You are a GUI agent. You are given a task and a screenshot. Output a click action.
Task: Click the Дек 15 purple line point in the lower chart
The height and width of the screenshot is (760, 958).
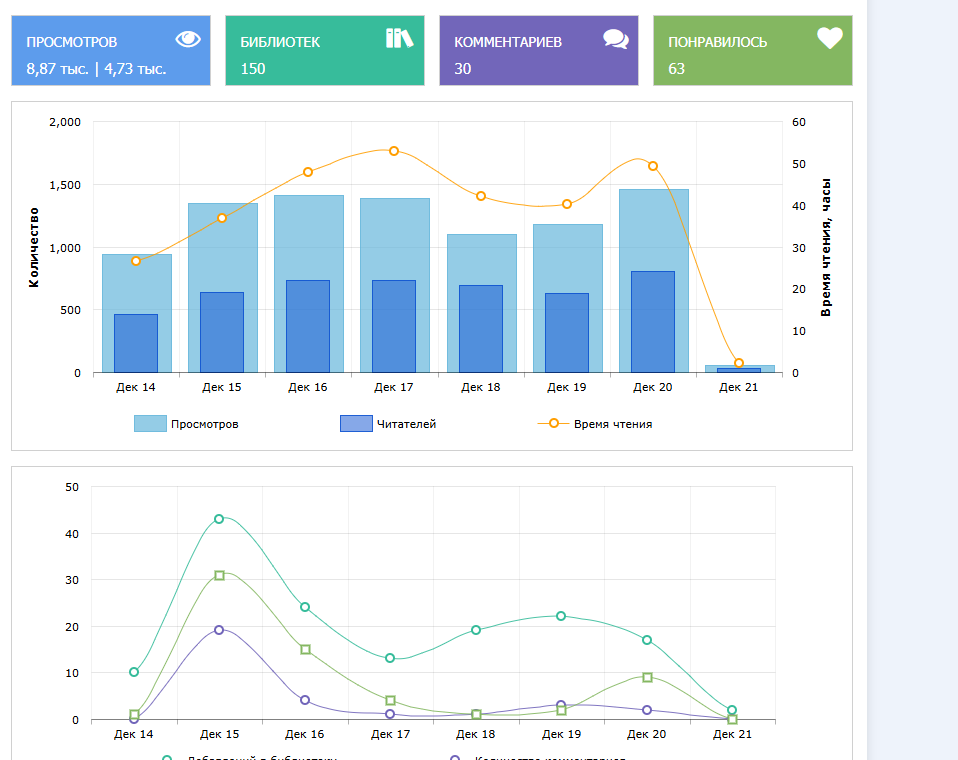(x=219, y=630)
